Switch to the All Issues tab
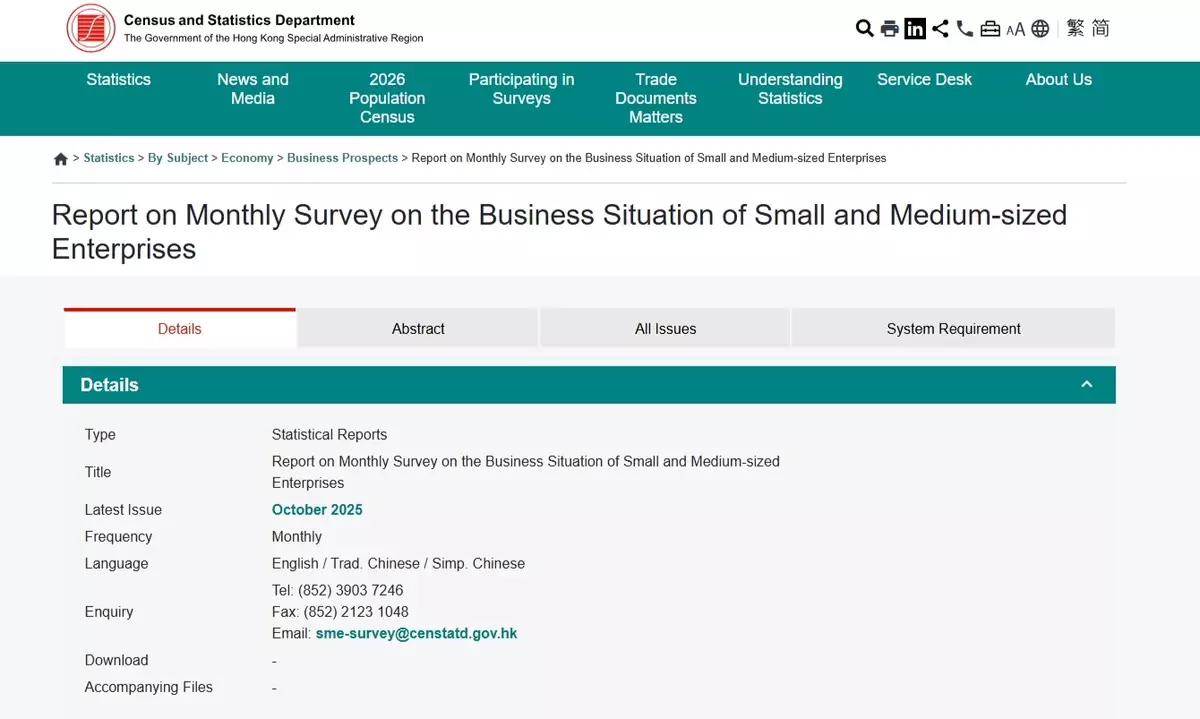This screenshot has width=1200, height=719. click(665, 328)
